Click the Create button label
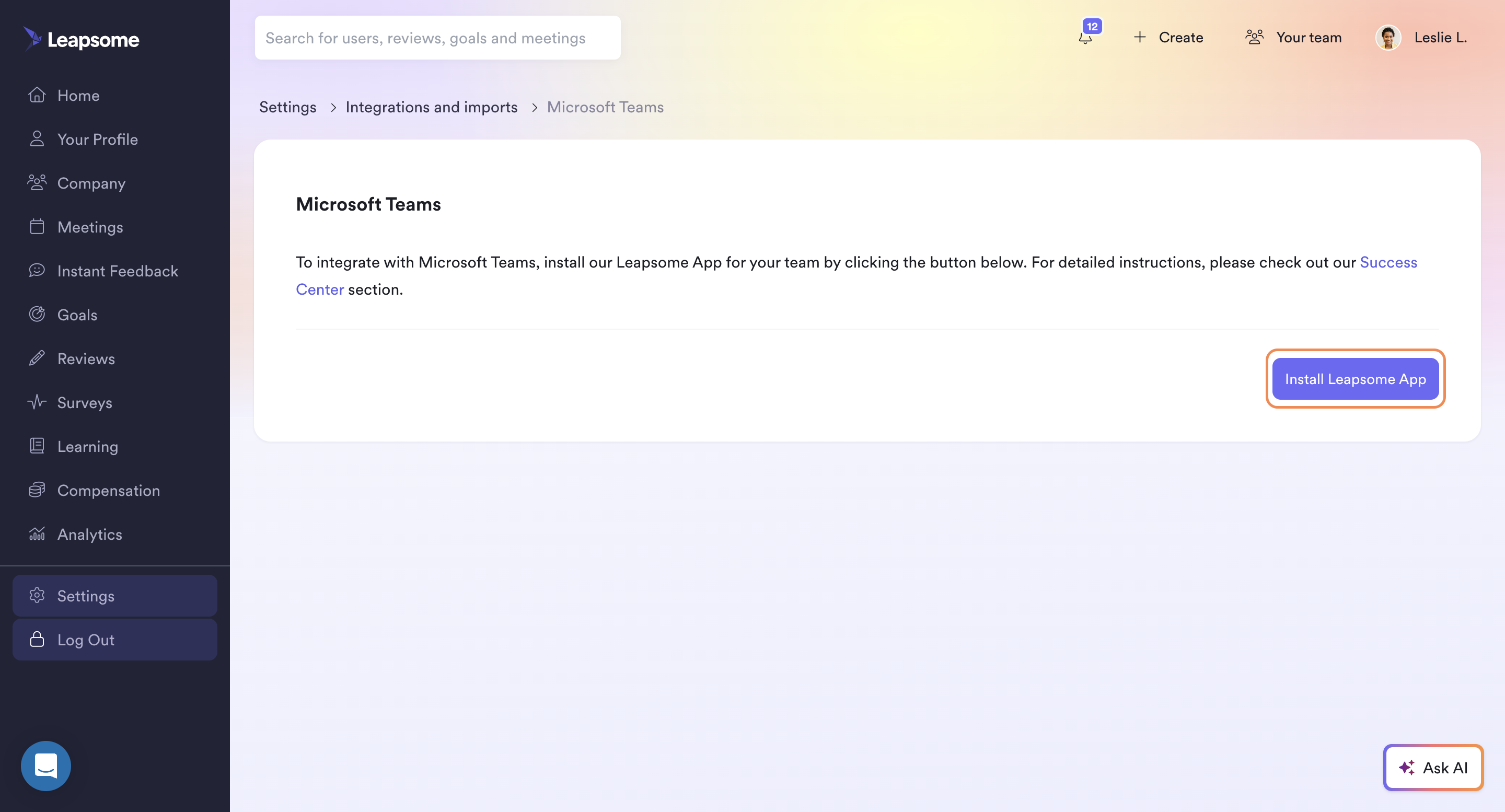Image resolution: width=1505 pixels, height=812 pixels. click(x=1181, y=37)
